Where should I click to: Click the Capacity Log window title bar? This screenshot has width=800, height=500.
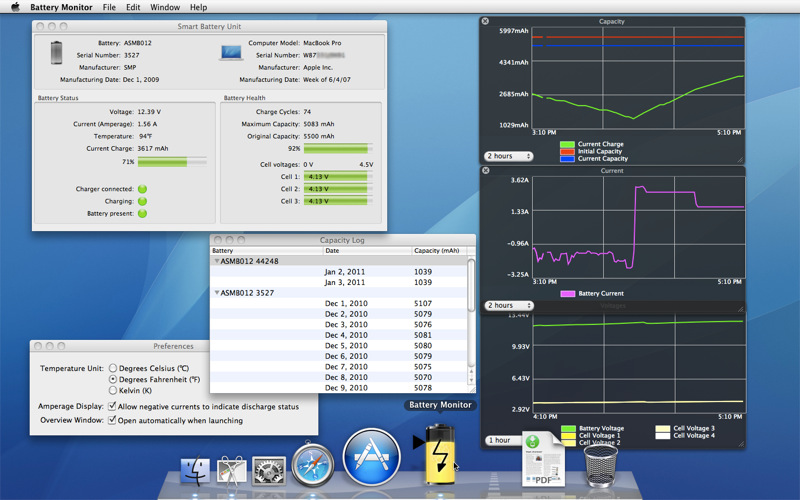point(342,240)
